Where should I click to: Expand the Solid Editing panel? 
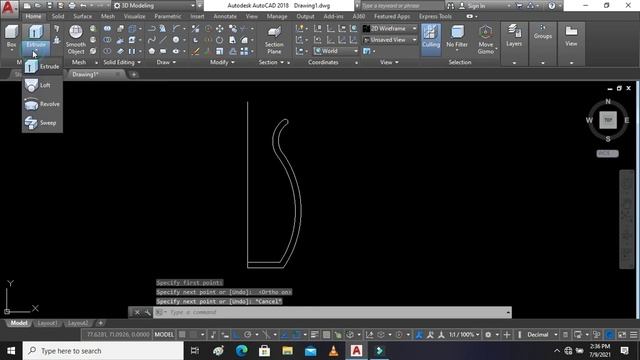point(122,62)
